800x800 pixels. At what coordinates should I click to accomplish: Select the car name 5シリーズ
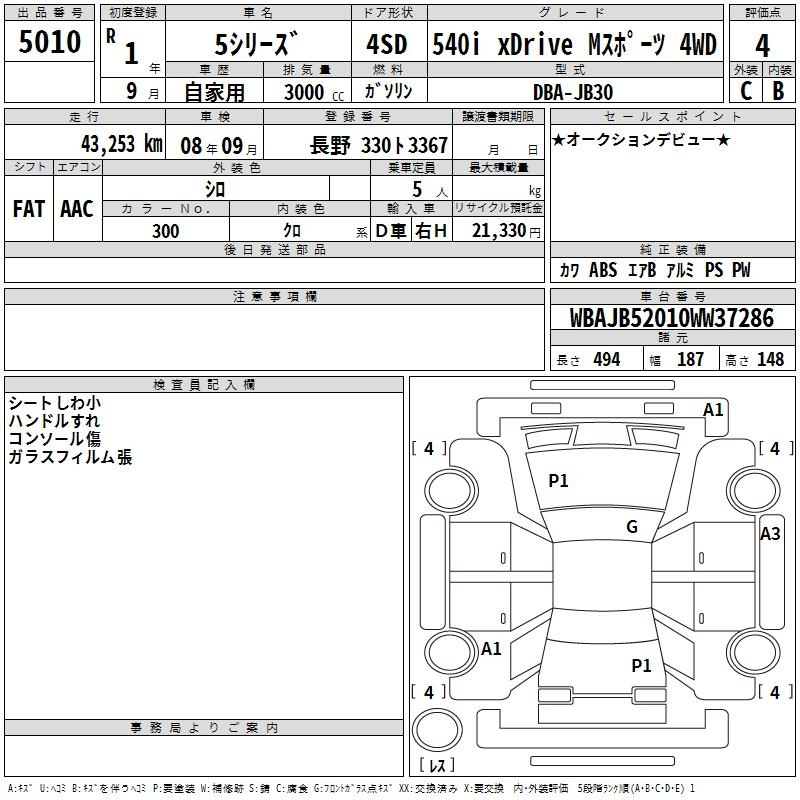256,43
